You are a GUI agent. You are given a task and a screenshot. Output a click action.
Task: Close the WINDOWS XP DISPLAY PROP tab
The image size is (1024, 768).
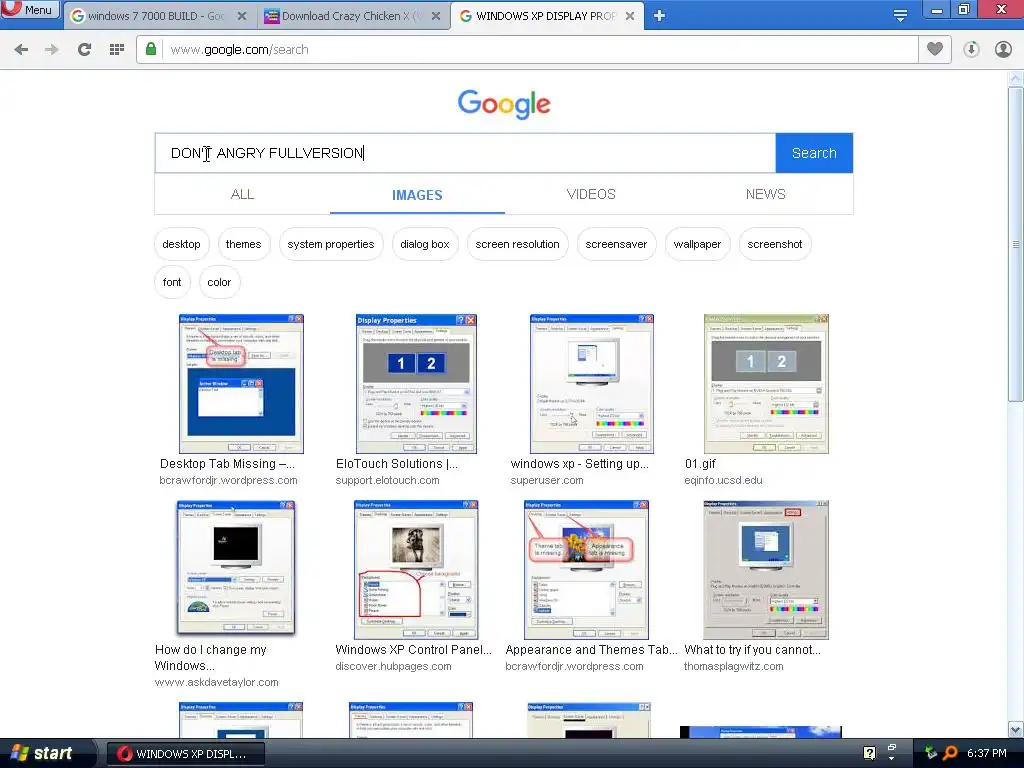(x=630, y=16)
